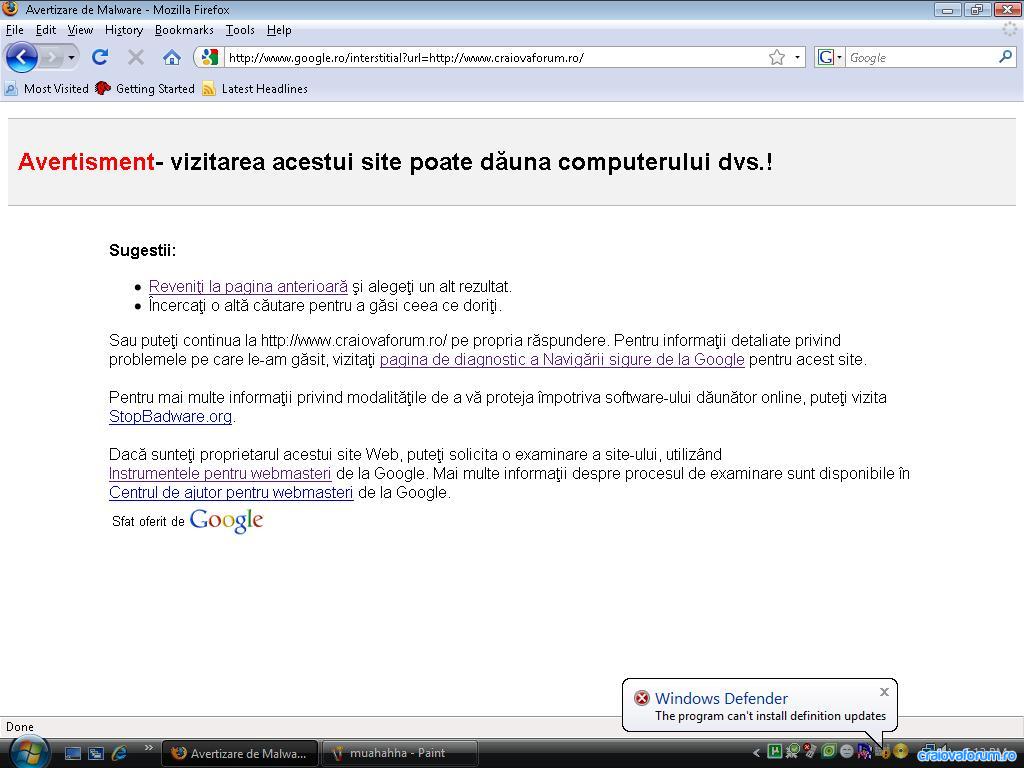Viewport: 1024px width, 768px height.
Task: Click the search magnifier icon
Action: [1005, 57]
